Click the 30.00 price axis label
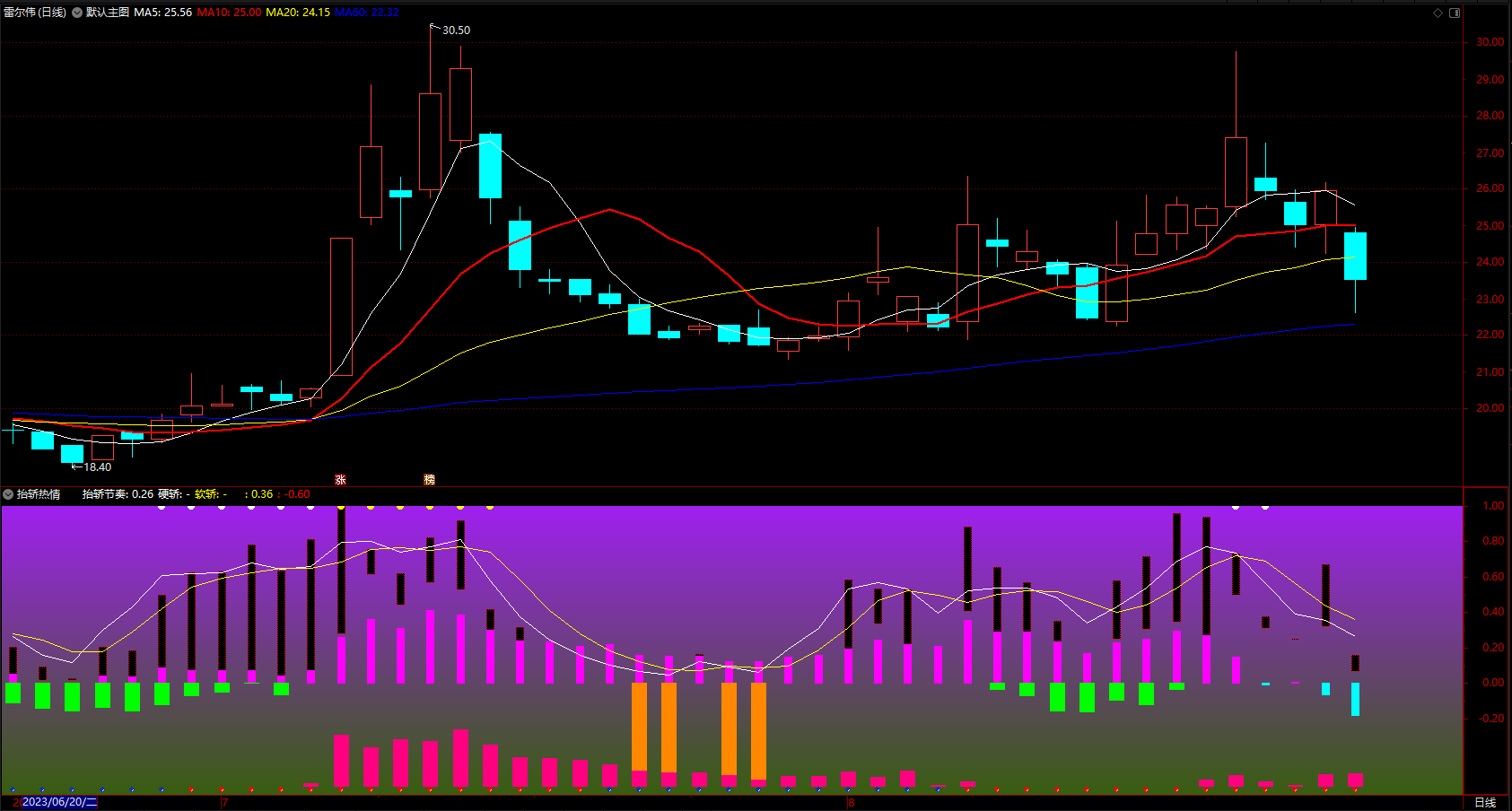1512x811 pixels. 1490,42
